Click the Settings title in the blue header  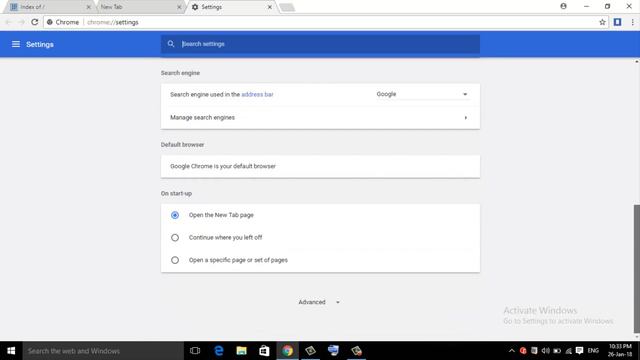coord(40,44)
